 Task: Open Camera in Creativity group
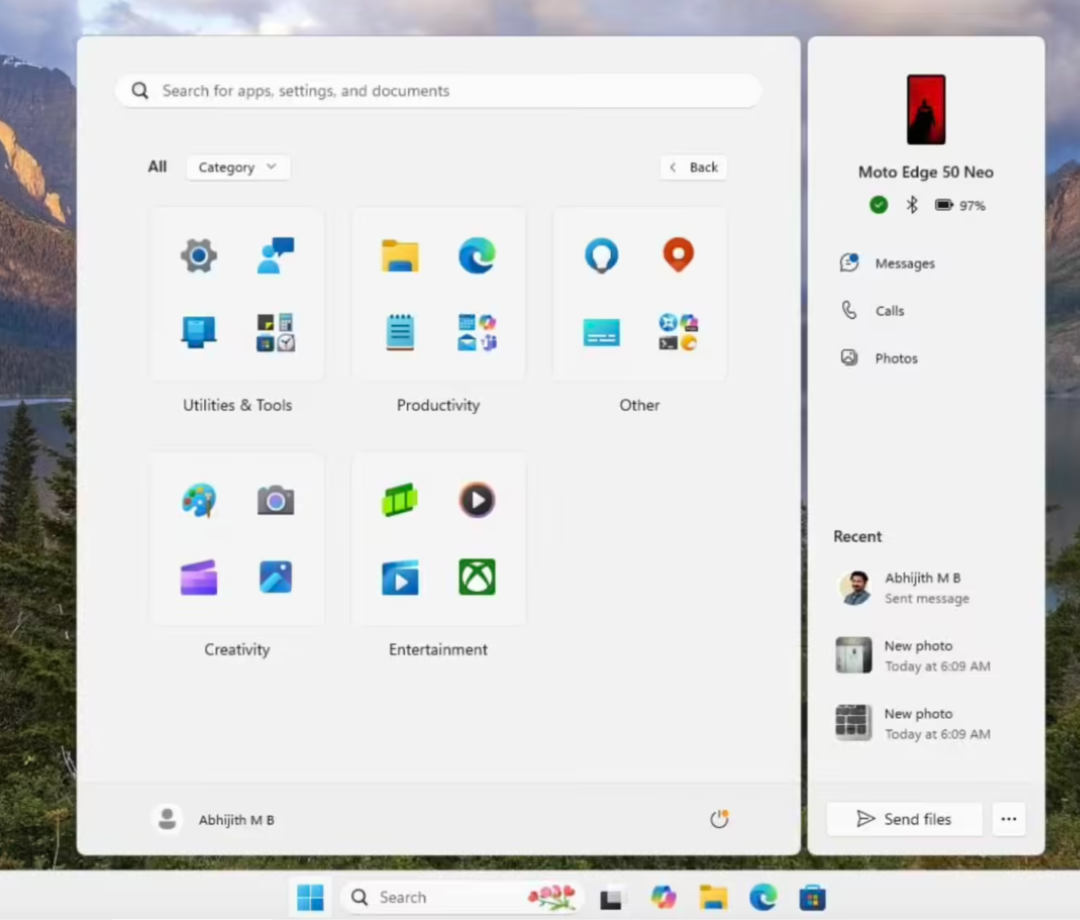click(276, 501)
